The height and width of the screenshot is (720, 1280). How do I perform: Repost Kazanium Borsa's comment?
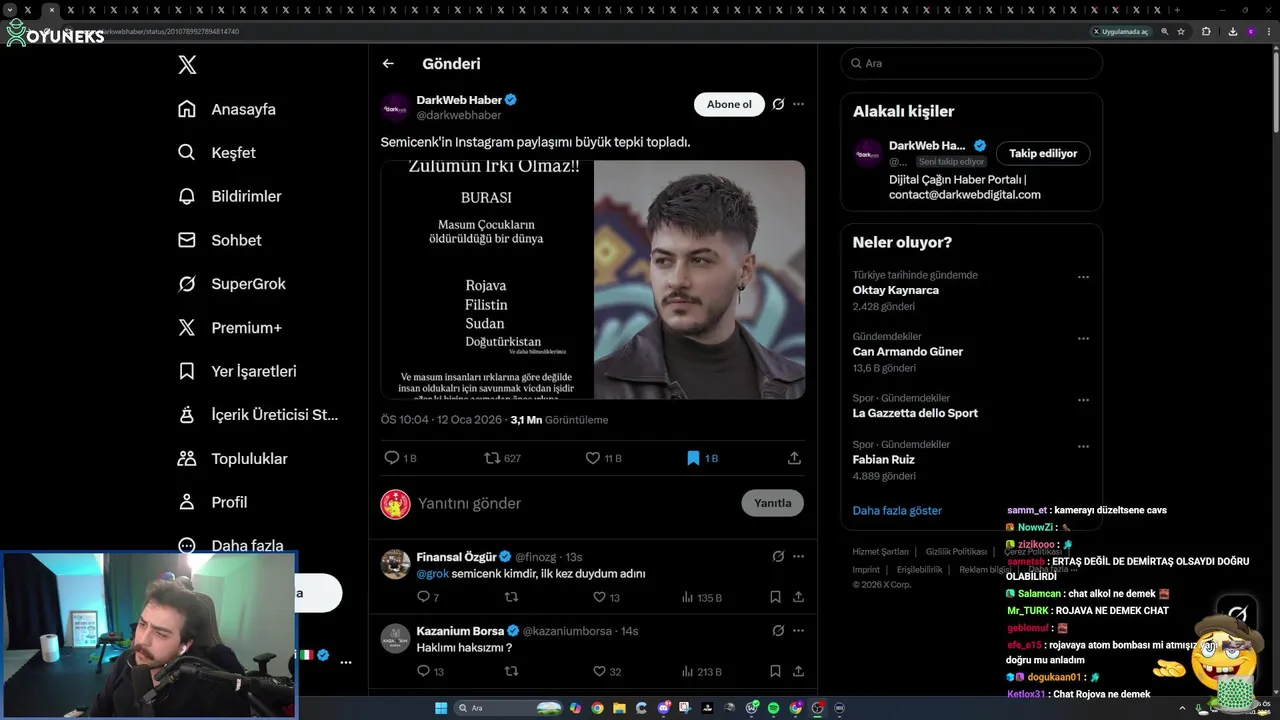pyautogui.click(x=511, y=671)
